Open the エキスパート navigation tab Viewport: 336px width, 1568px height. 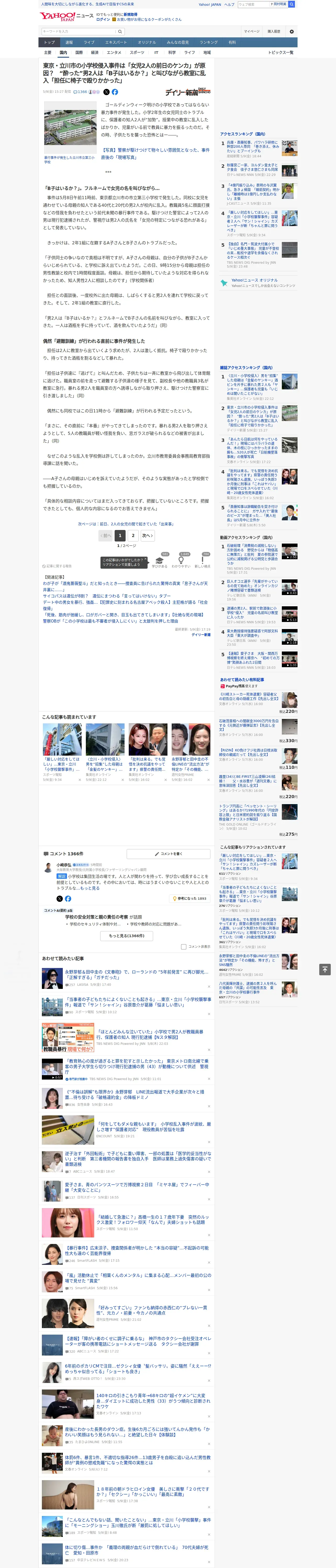coord(116,43)
